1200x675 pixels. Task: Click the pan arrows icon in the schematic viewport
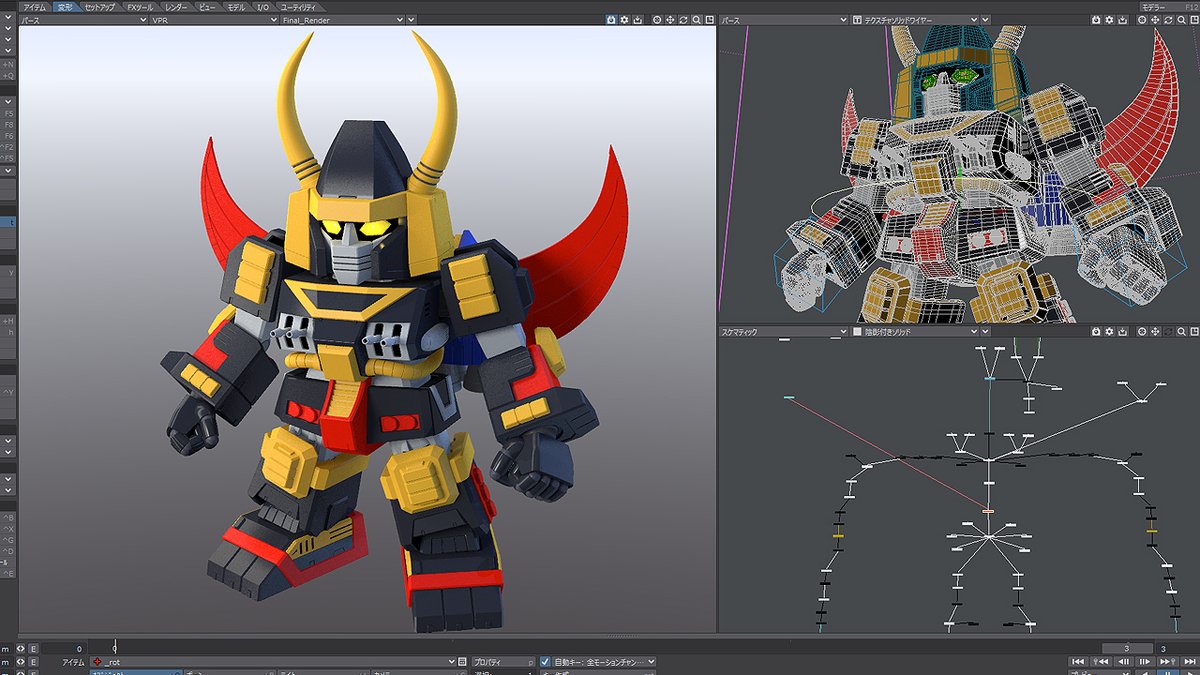[1155, 331]
